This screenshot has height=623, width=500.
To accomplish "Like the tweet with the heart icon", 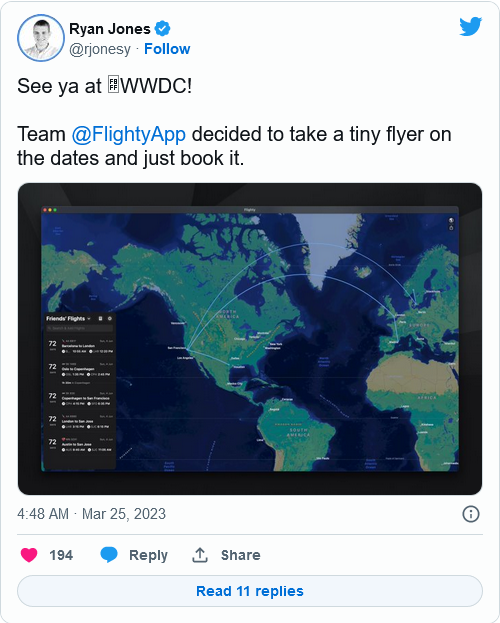I will tap(29, 555).
